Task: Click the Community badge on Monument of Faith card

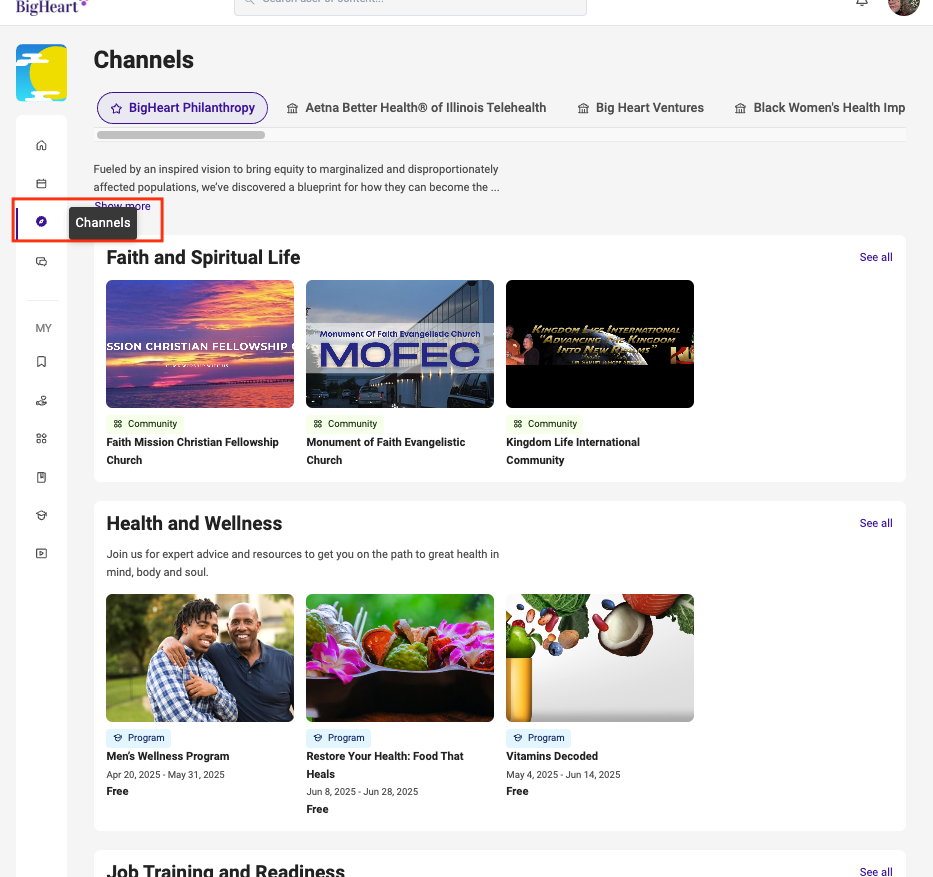Action: (345, 424)
